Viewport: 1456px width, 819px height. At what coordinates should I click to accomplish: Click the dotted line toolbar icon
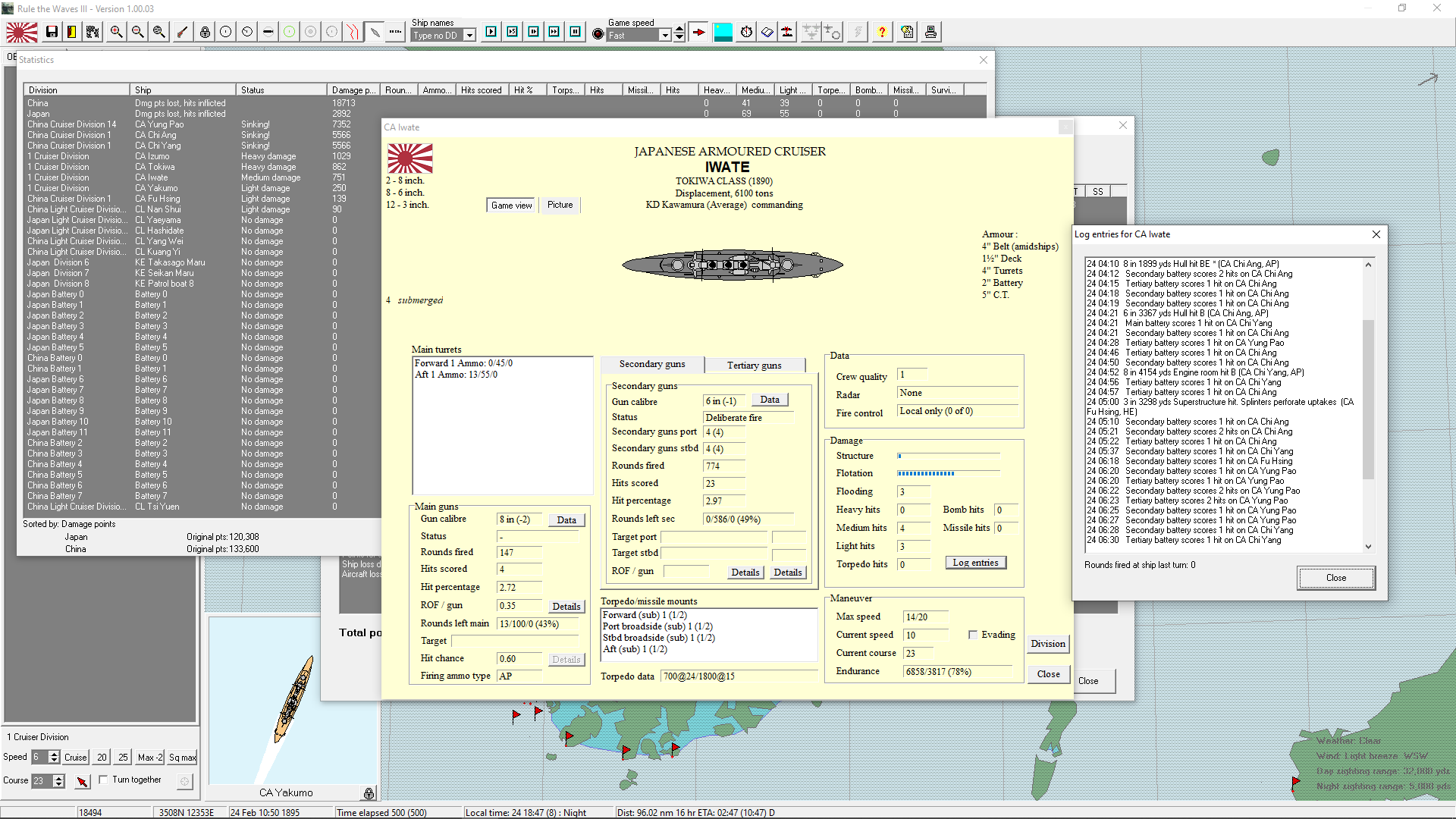[x=396, y=32]
